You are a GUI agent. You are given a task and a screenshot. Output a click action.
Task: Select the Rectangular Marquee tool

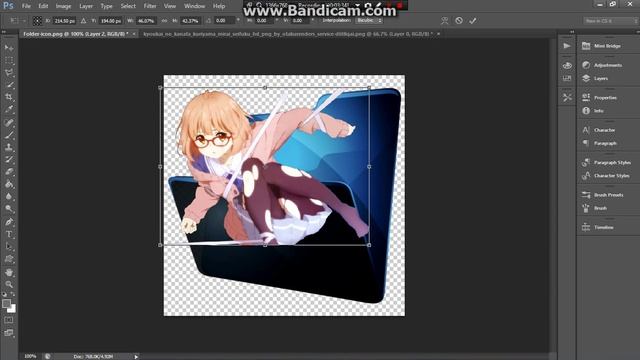tap(9, 60)
